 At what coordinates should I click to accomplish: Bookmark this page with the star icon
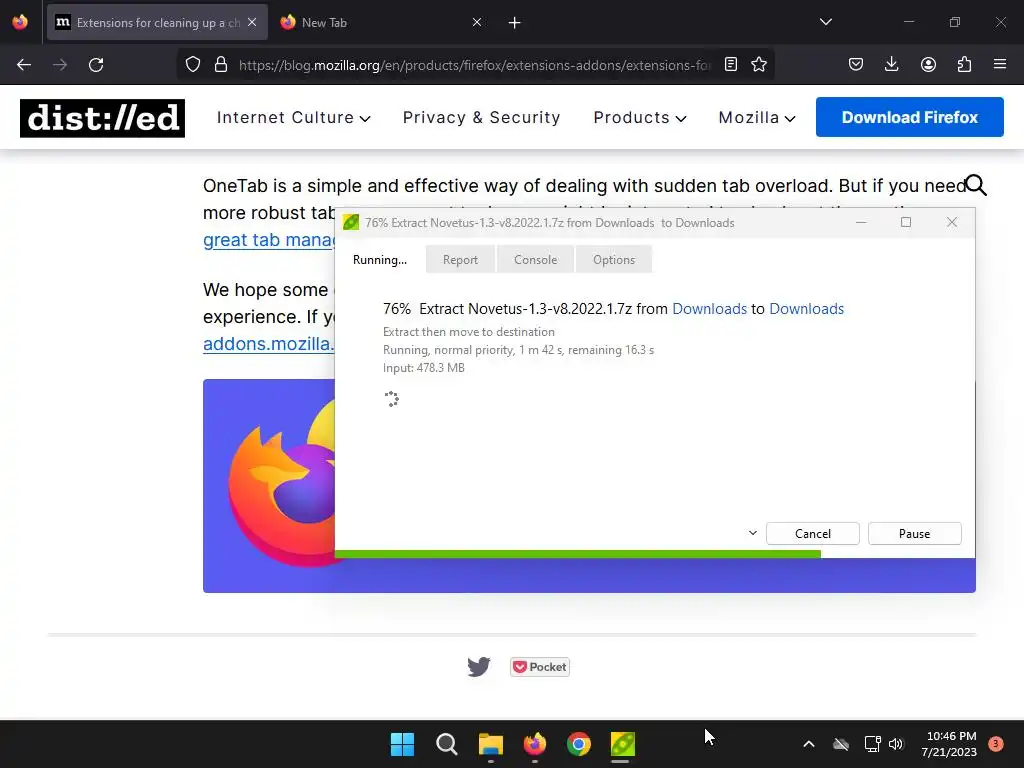[759, 65]
